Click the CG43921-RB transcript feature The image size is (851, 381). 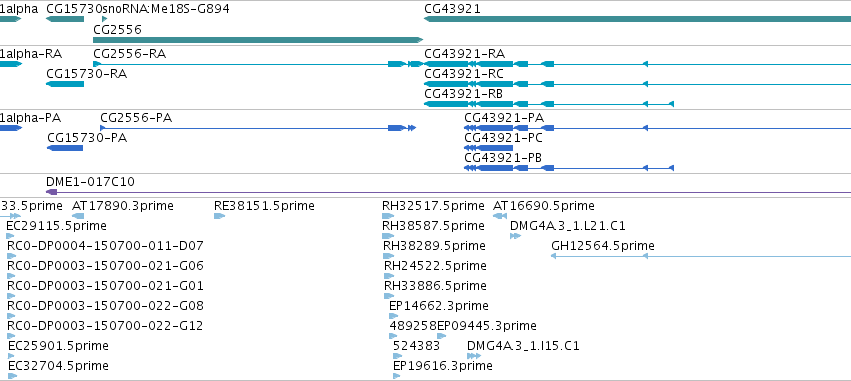coord(549,104)
